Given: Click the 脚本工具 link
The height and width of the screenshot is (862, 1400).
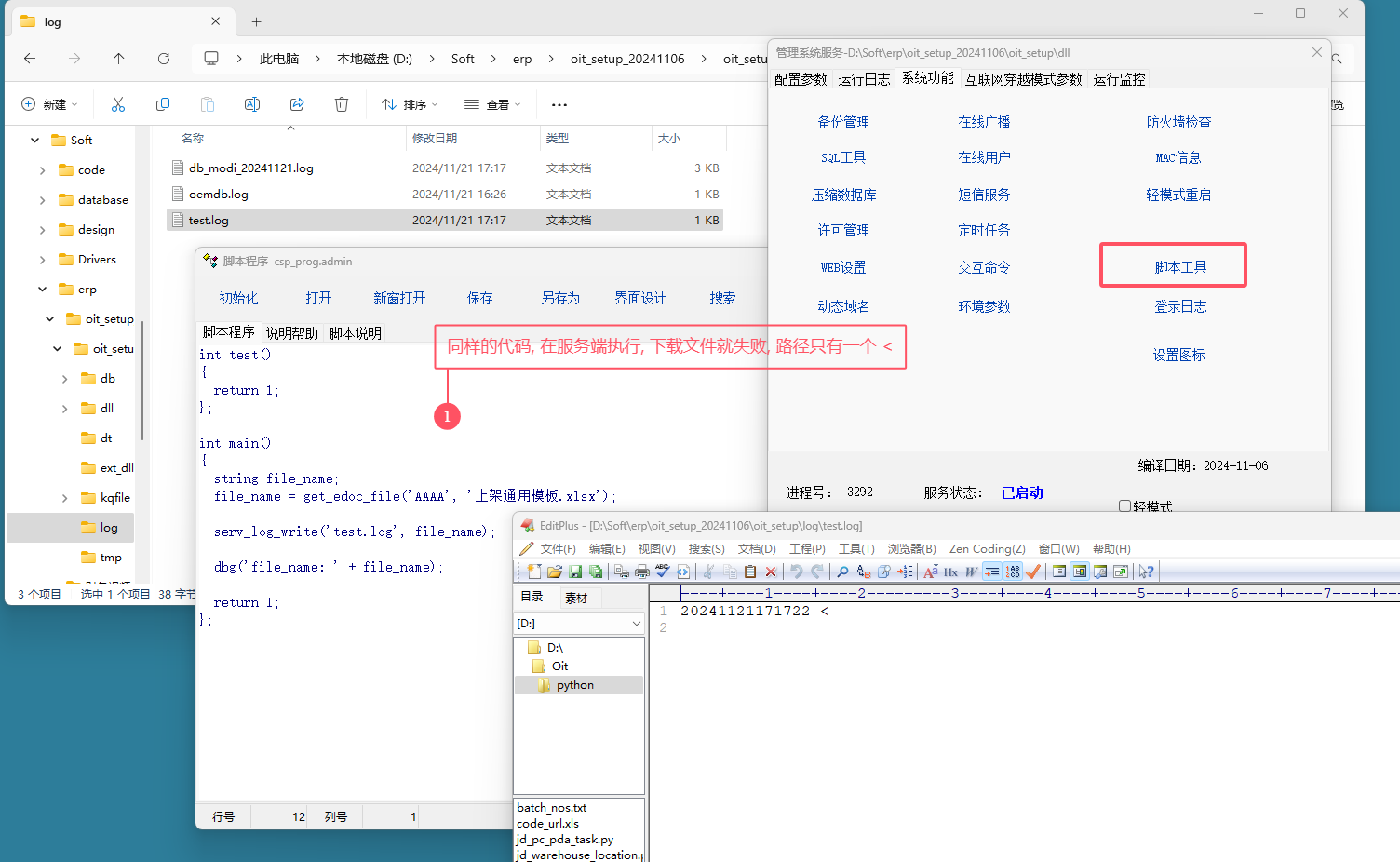Looking at the screenshot, I should [1179, 267].
